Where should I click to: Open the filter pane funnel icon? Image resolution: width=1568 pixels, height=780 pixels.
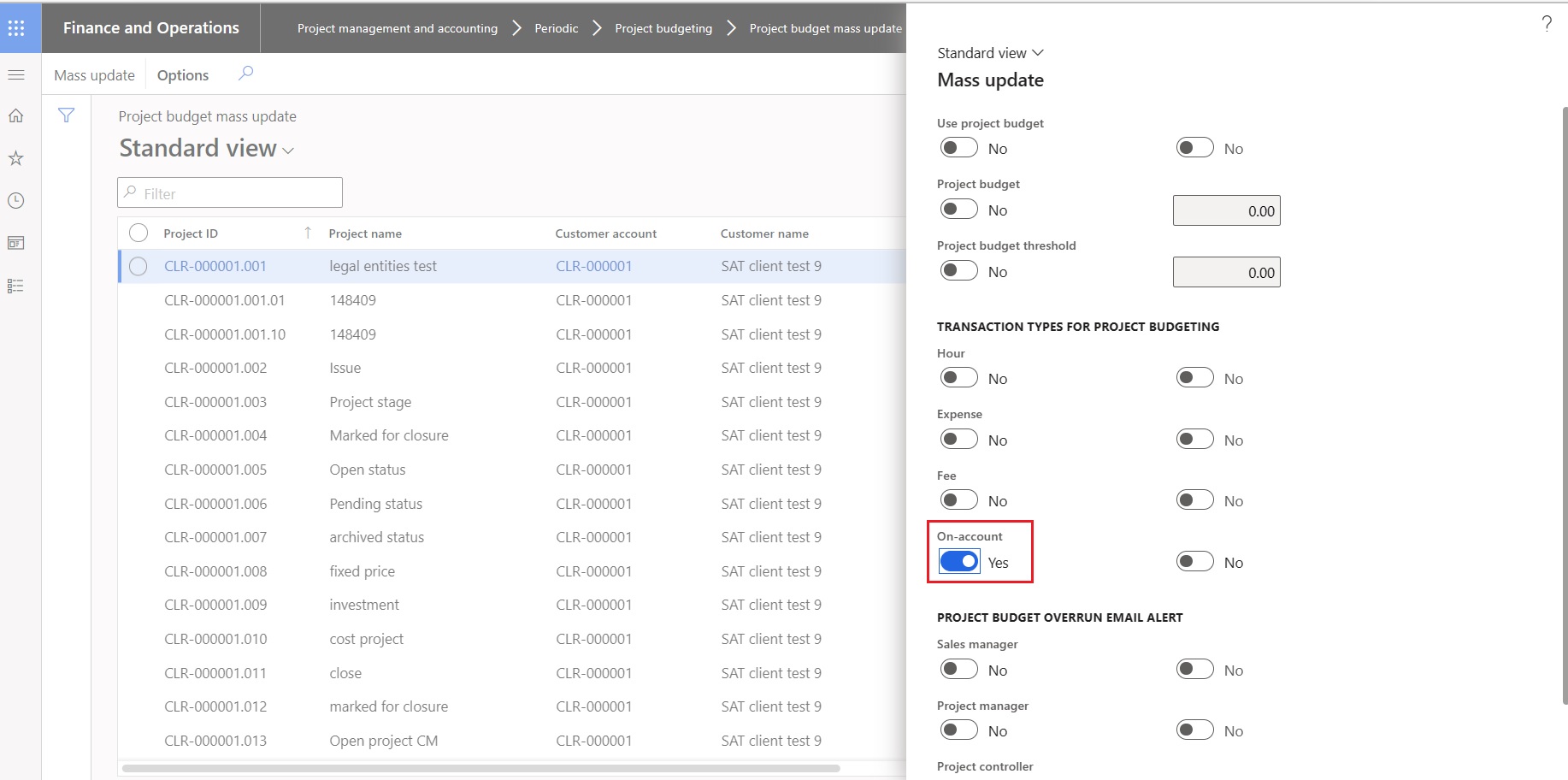67,115
